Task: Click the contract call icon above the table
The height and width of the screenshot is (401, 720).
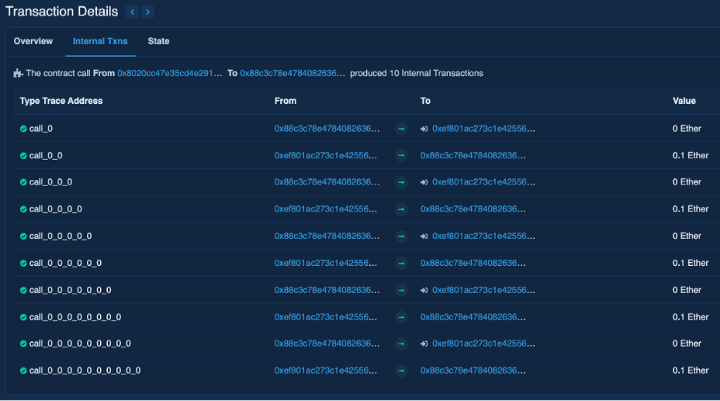Action: coord(17,73)
